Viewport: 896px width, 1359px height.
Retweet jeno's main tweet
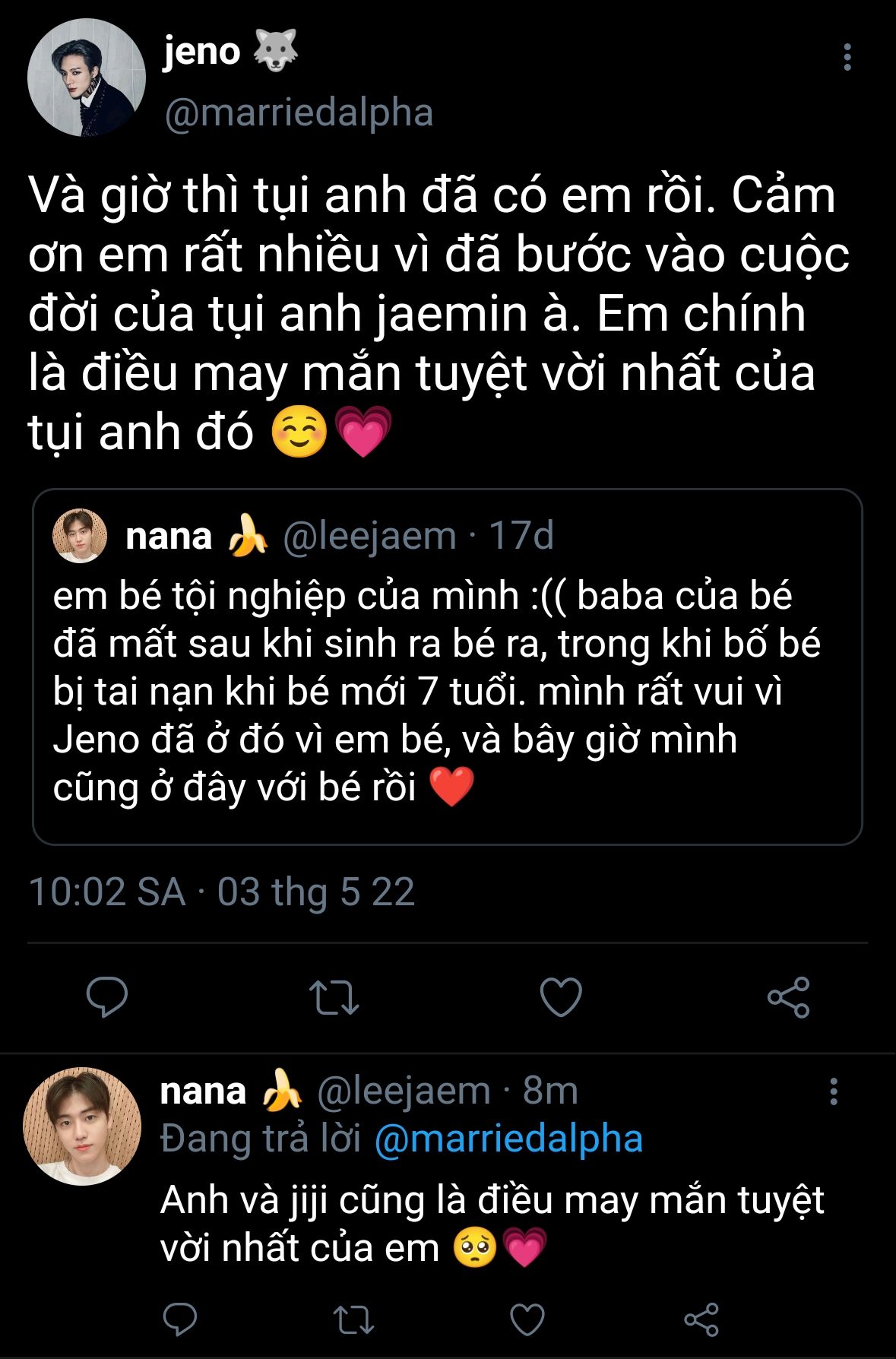334,996
